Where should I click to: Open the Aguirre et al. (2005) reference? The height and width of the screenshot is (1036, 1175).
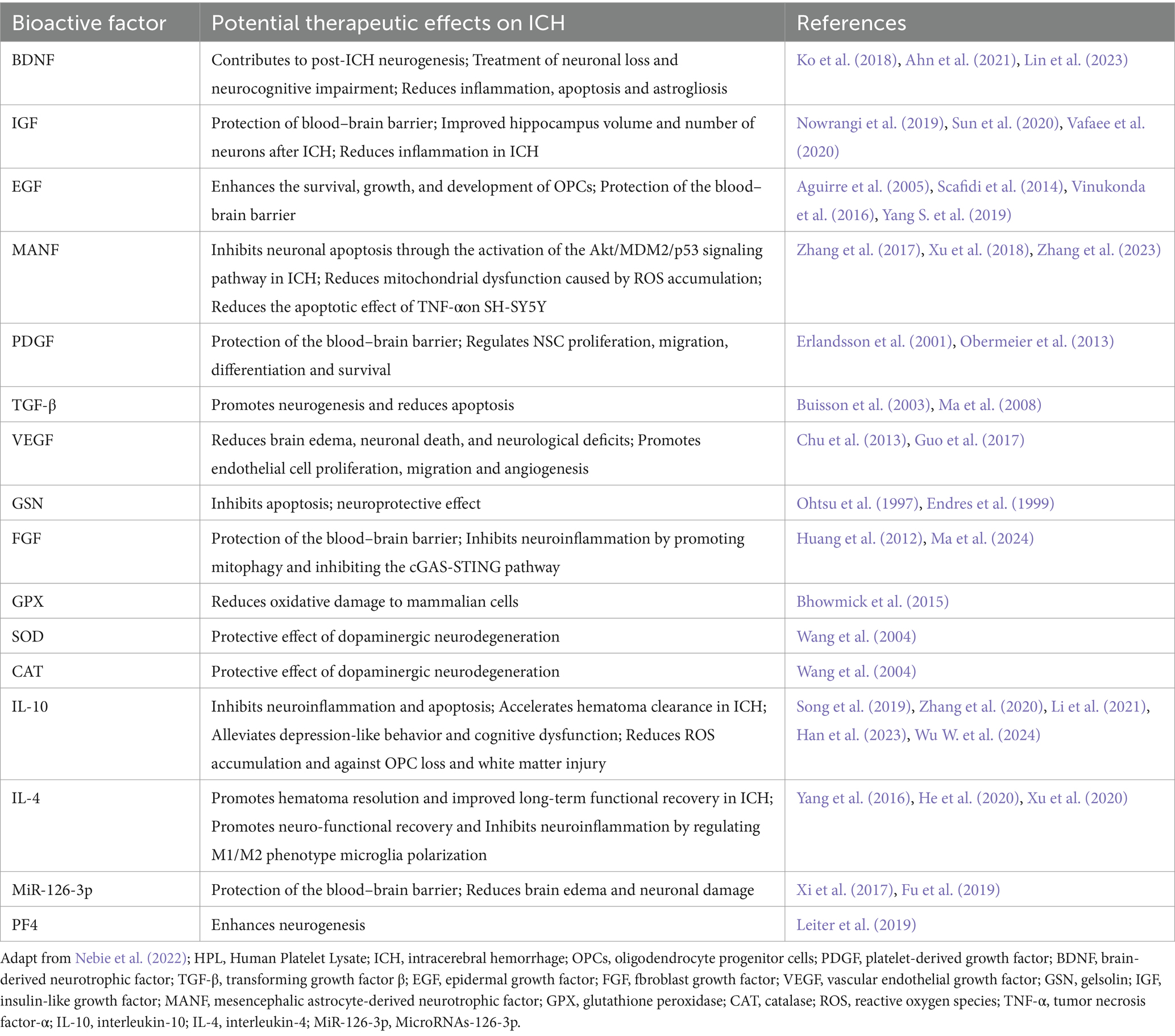863,187
